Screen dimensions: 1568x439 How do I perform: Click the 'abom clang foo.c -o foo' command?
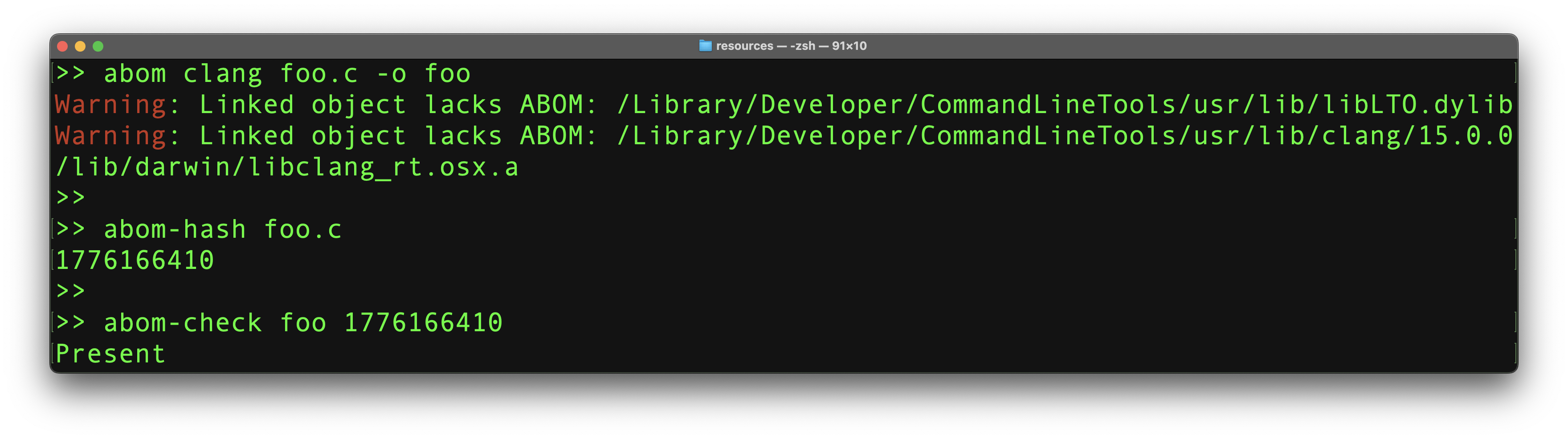point(287,74)
